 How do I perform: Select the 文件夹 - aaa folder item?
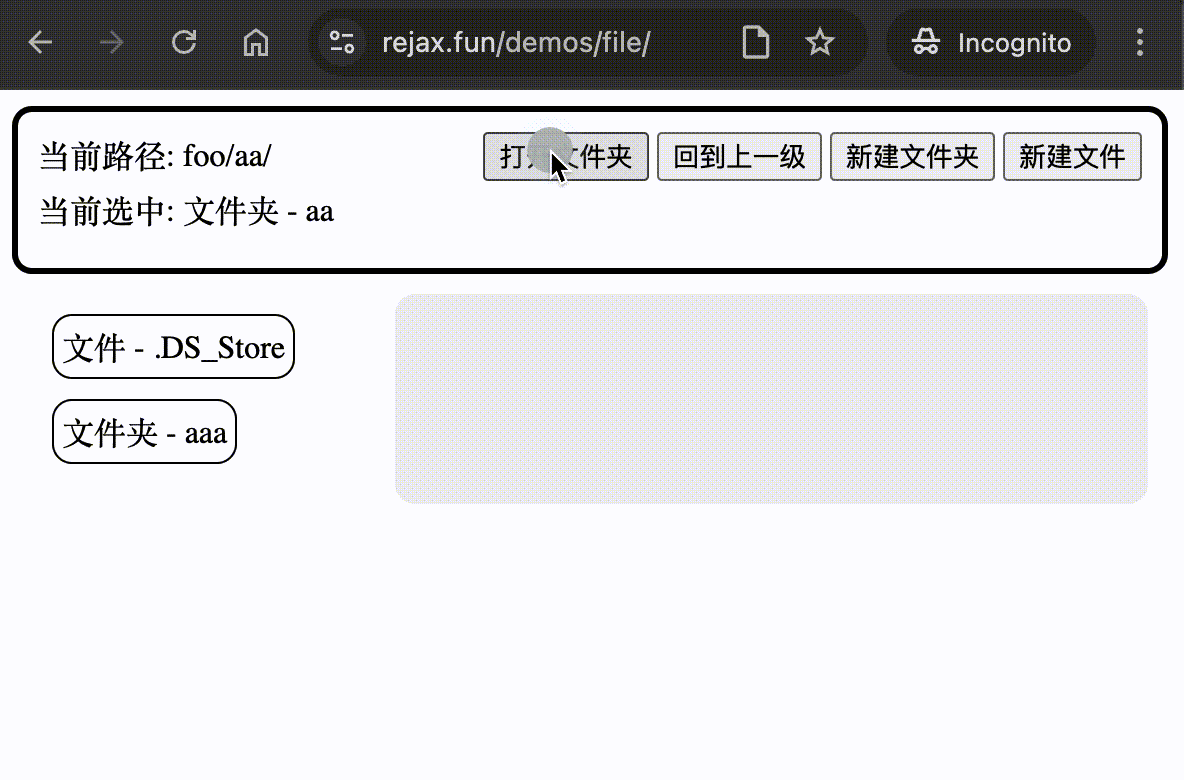pos(143,432)
